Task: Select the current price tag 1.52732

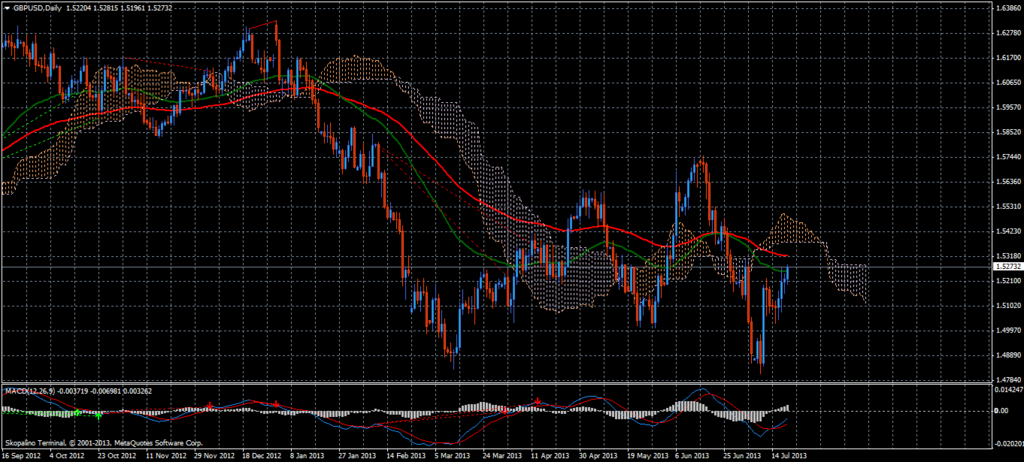Action: coord(1007,267)
